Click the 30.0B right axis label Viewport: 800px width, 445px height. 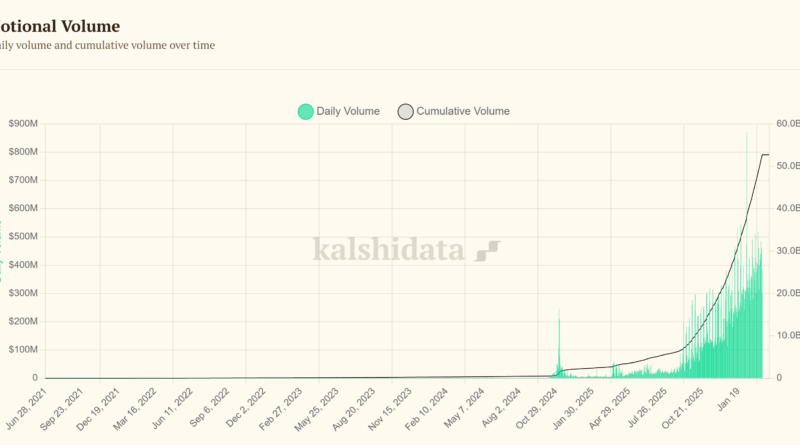[786, 251]
